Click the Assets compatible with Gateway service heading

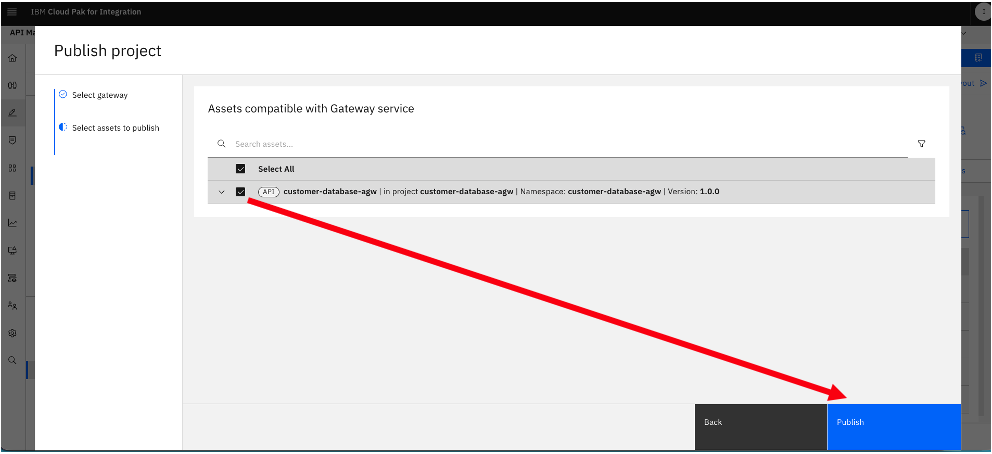point(311,109)
